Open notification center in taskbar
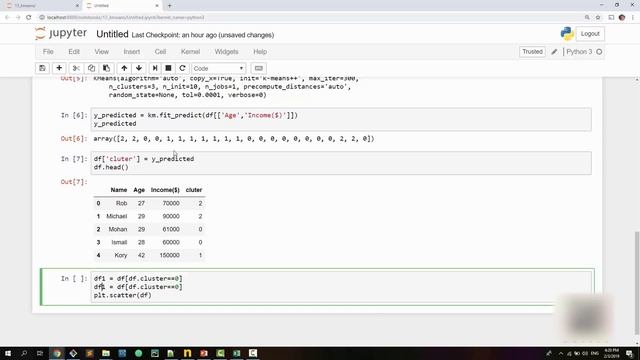This screenshot has width=640, height=360. click(629, 353)
